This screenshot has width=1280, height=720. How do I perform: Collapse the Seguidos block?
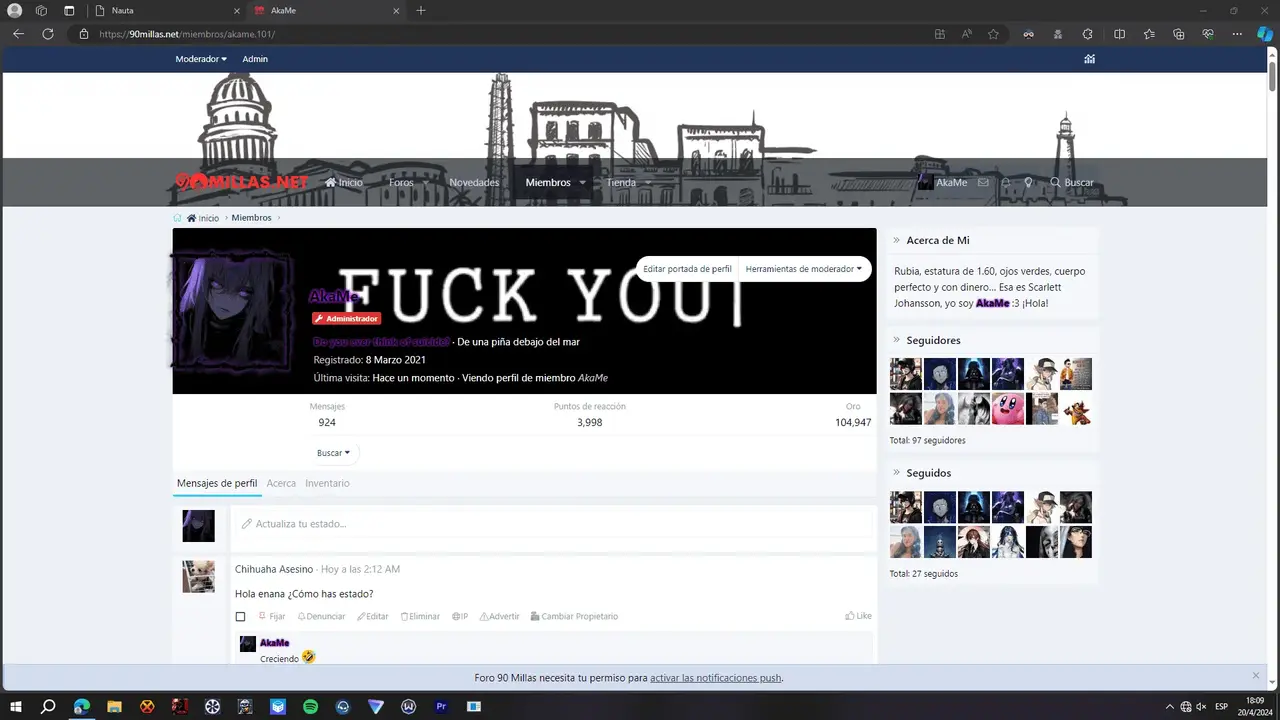point(897,473)
